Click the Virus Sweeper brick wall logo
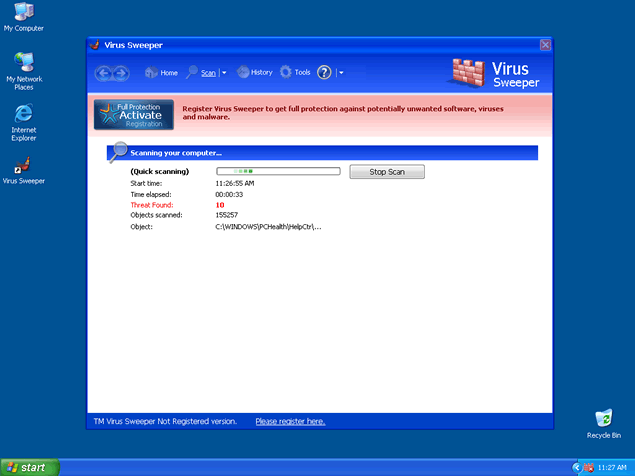 click(x=467, y=74)
